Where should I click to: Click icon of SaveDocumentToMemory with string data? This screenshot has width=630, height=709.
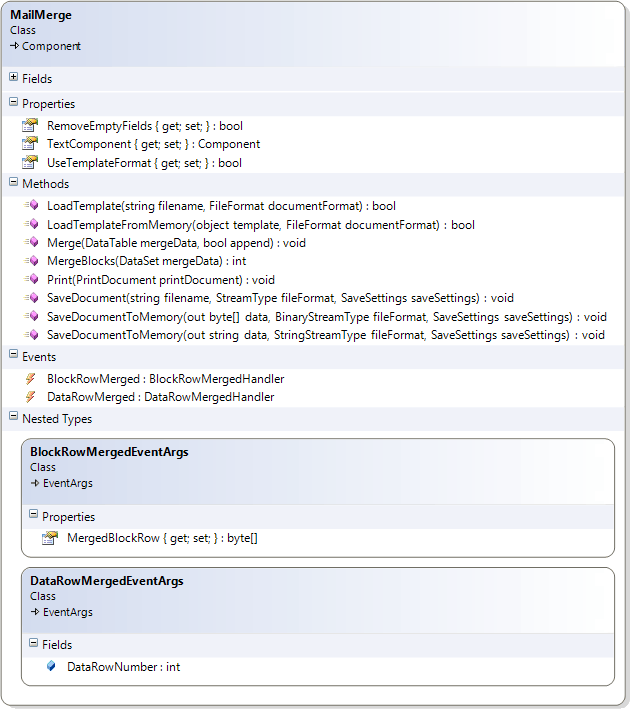32,335
